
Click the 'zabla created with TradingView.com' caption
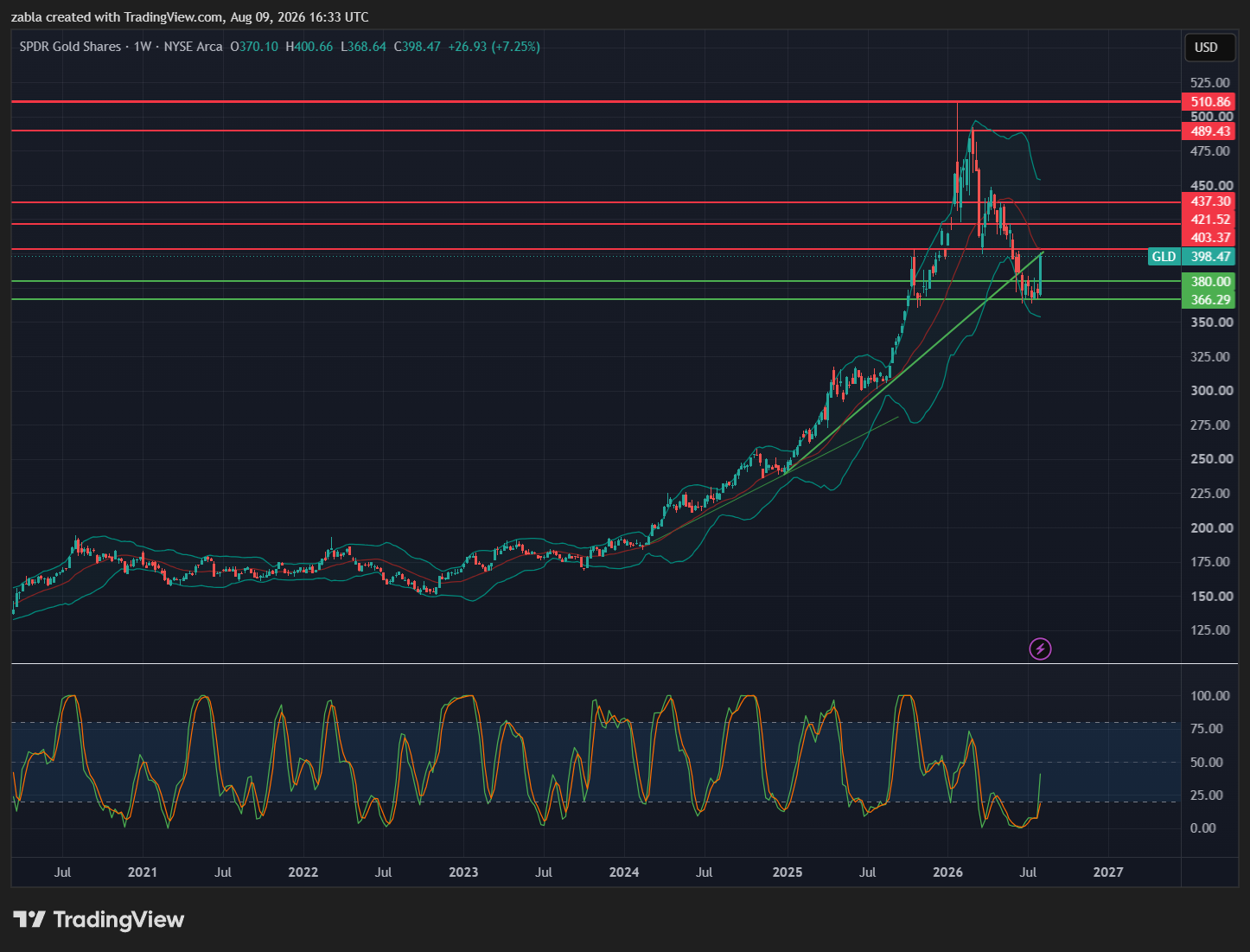click(118, 17)
